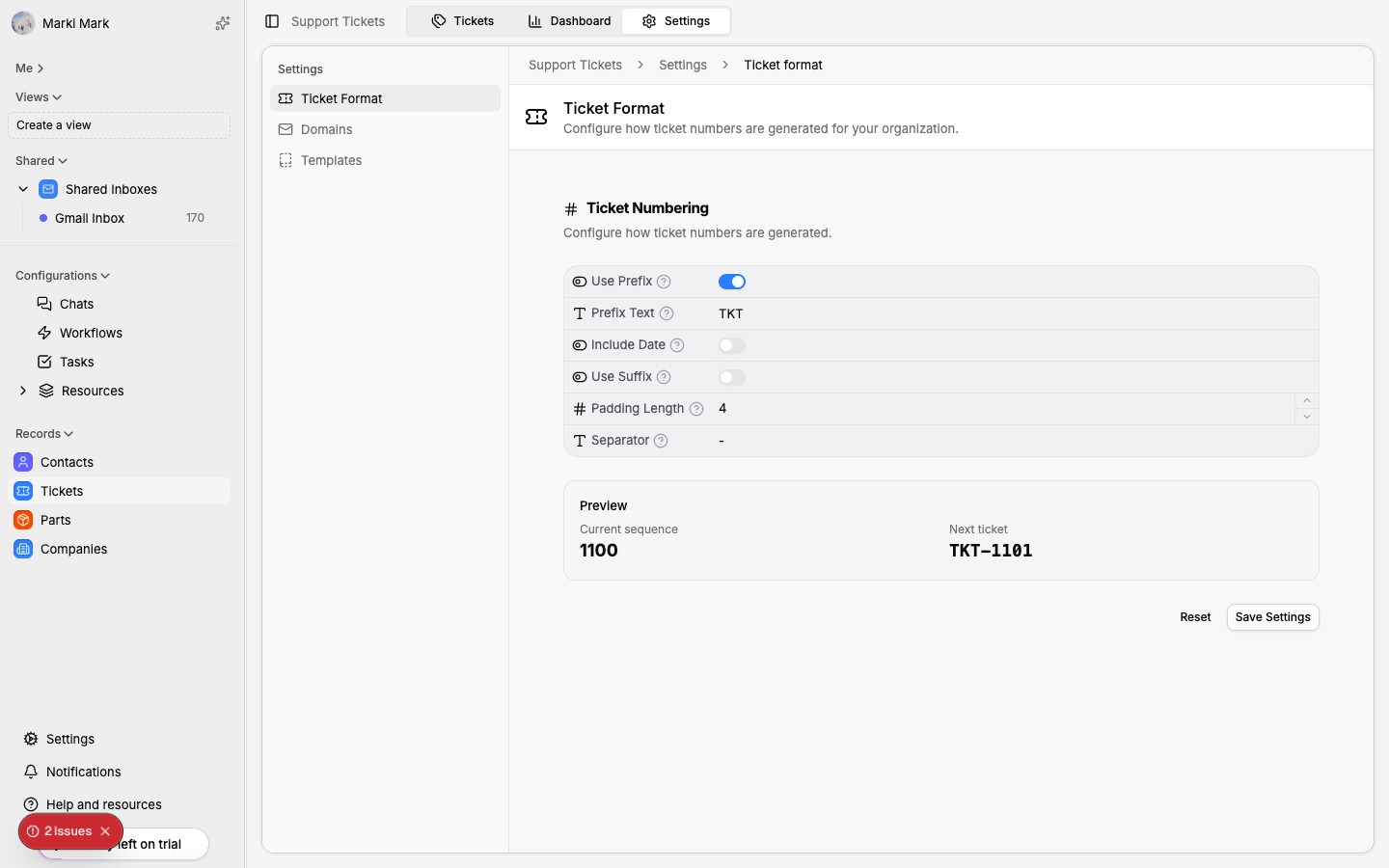Increase Padding Length with up arrow
Screen dimensions: 1389x868
1307,401
